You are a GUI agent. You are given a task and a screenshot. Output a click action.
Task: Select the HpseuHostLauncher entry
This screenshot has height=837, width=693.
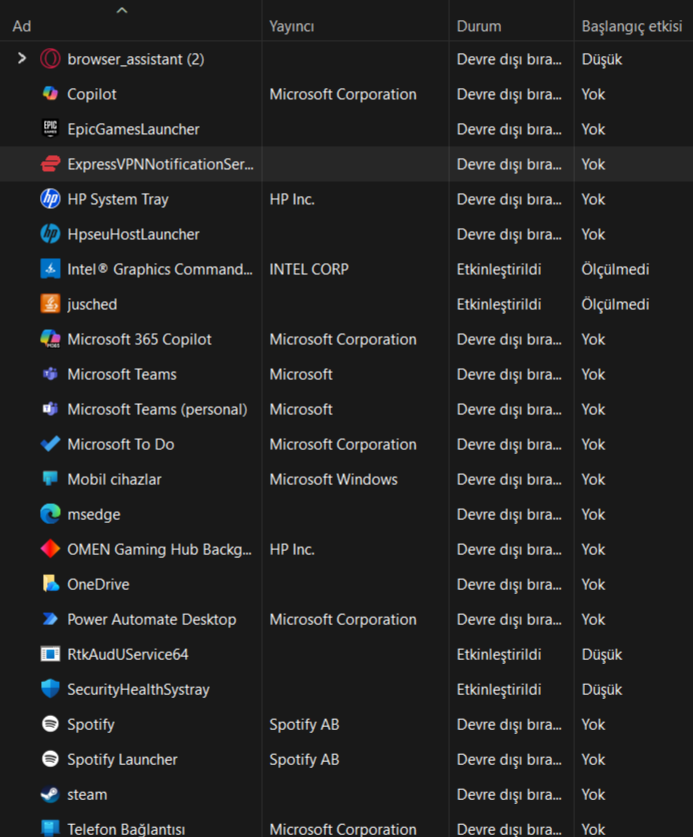coord(133,234)
